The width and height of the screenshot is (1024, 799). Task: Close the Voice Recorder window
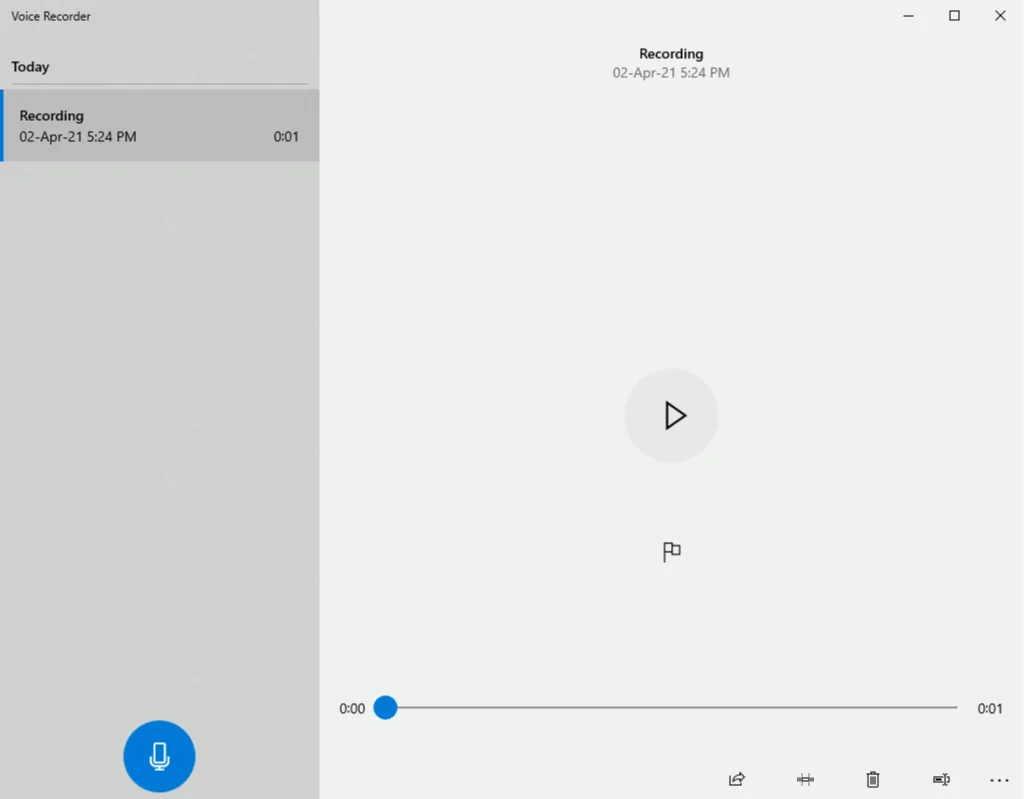pyautogui.click(x=1000, y=16)
